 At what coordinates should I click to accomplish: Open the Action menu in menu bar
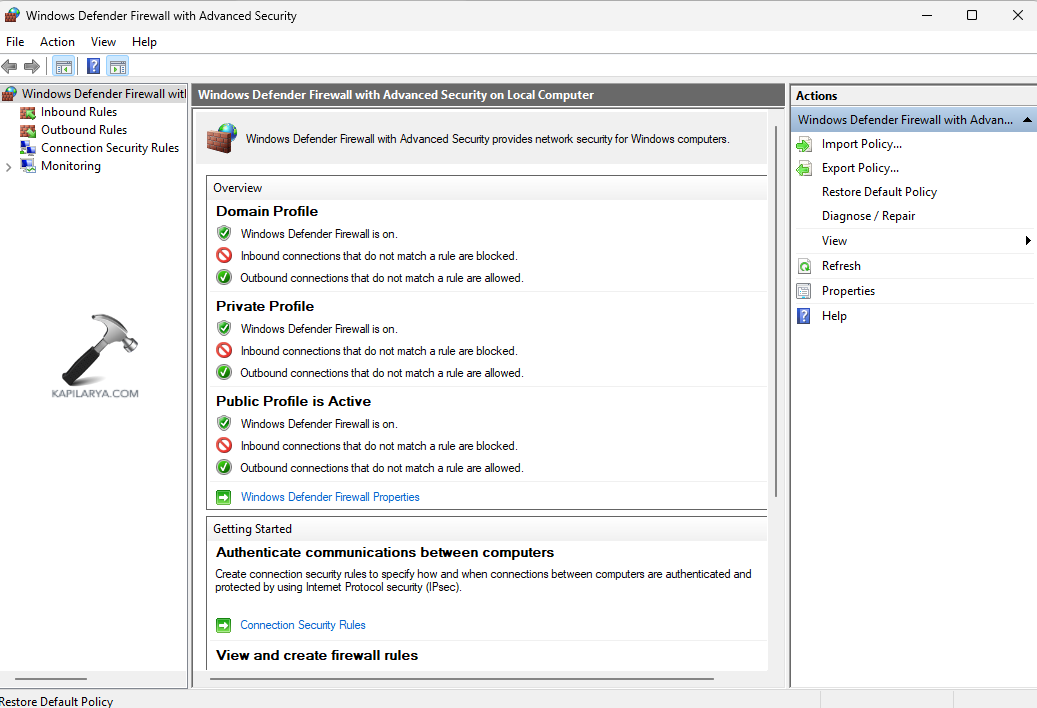(x=57, y=42)
